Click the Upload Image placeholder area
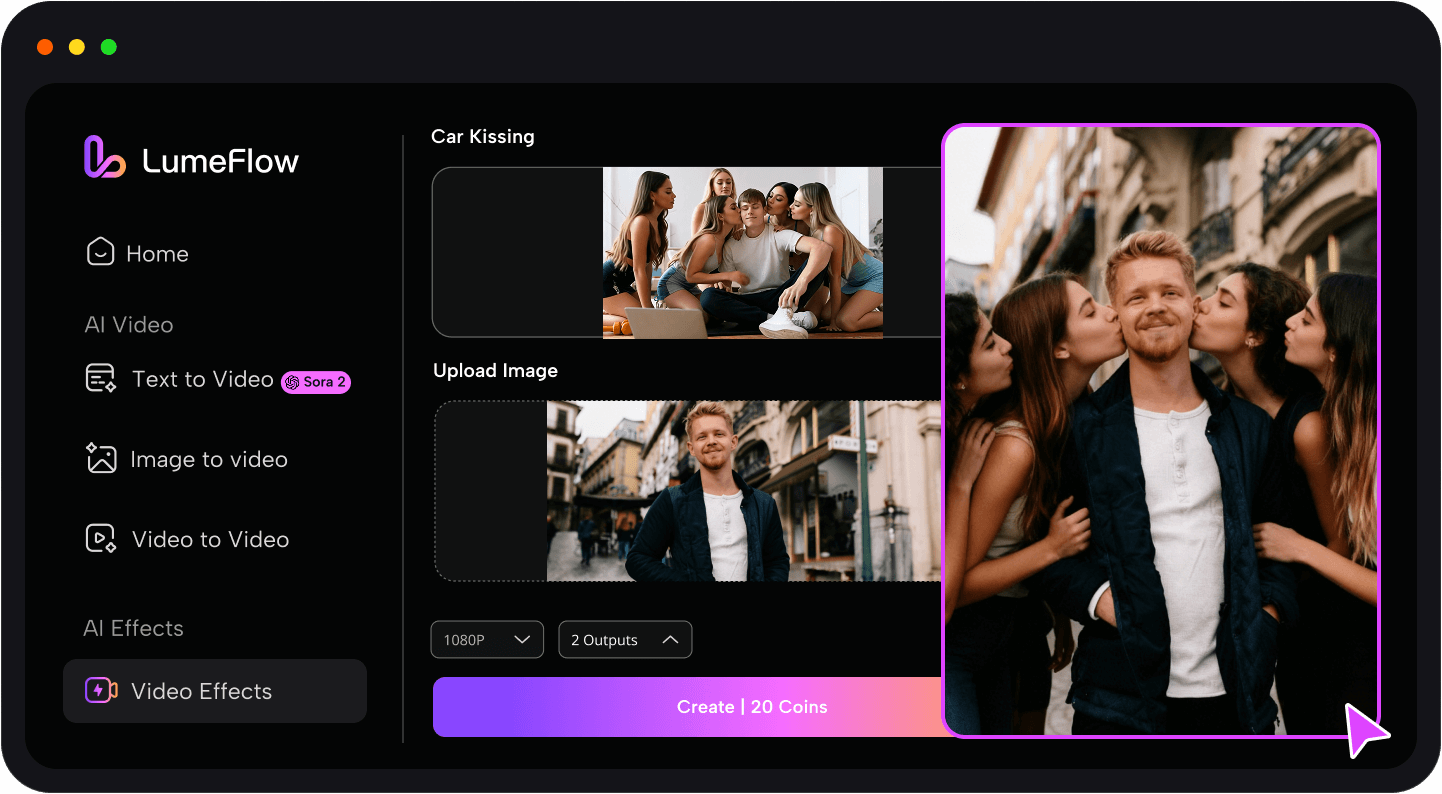The width and height of the screenshot is (1442, 794). click(488, 490)
